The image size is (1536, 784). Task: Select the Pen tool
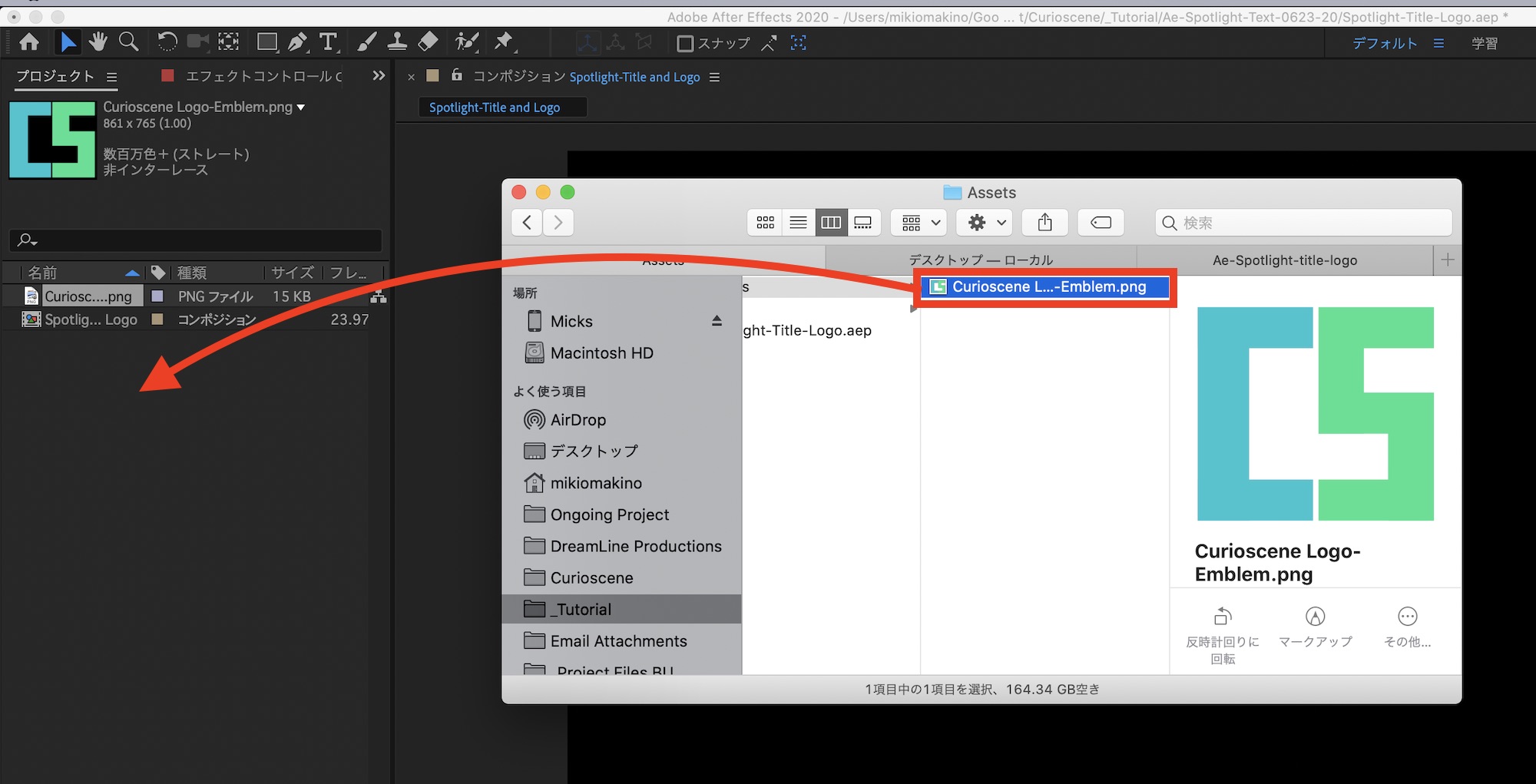(297, 42)
